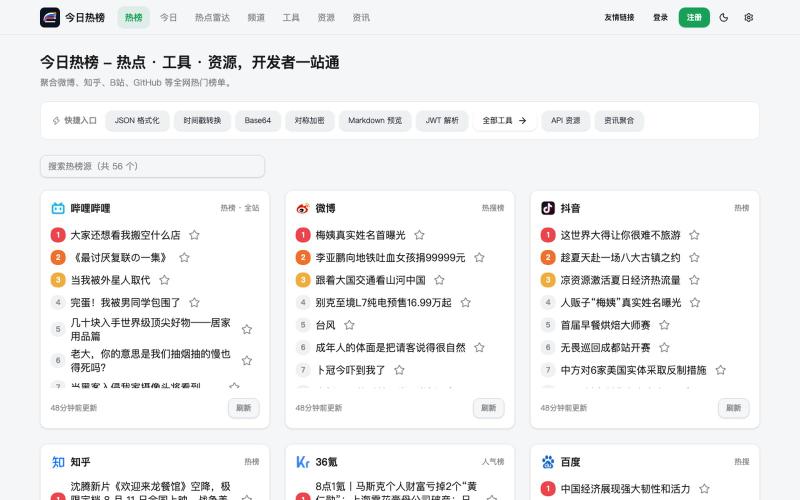Star the 趁夏天赴一场八大古镇之约 item

click(694, 258)
